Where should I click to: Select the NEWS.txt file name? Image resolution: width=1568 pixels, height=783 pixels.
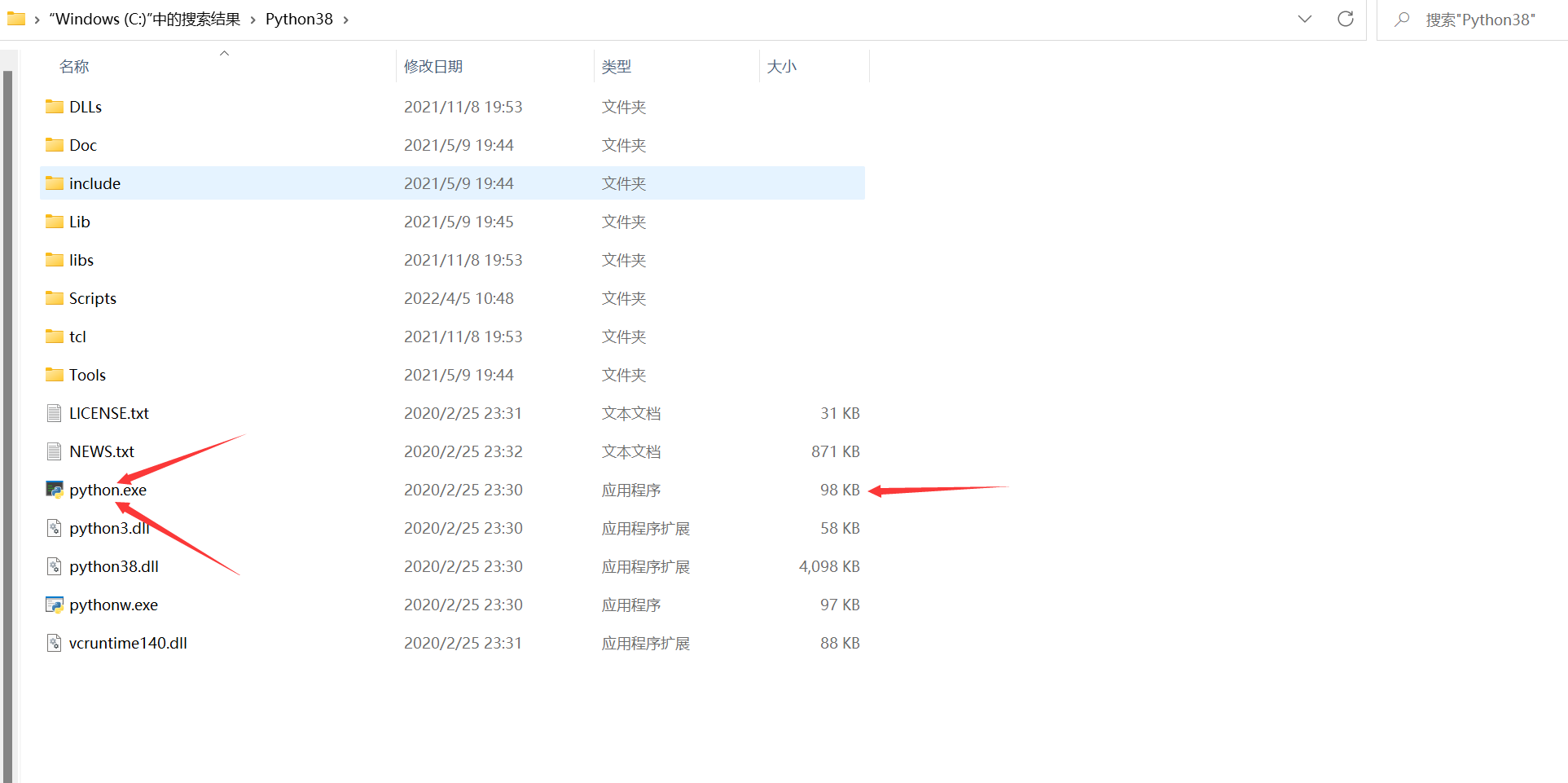[102, 451]
